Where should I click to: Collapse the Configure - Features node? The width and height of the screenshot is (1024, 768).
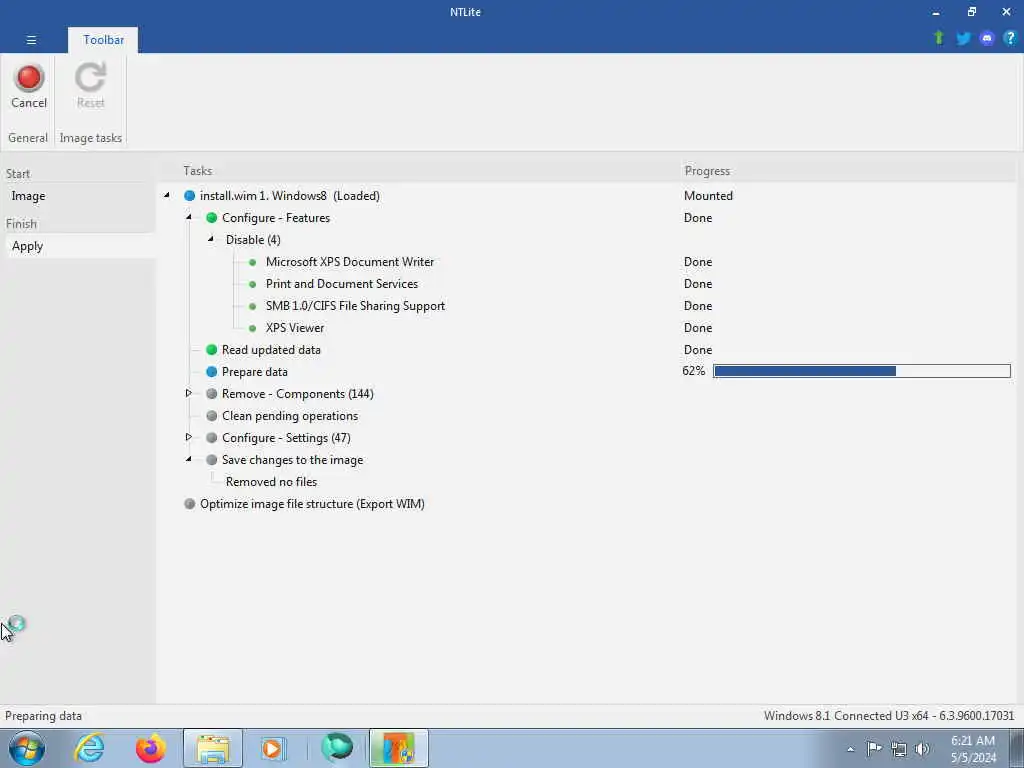click(189, 217)
